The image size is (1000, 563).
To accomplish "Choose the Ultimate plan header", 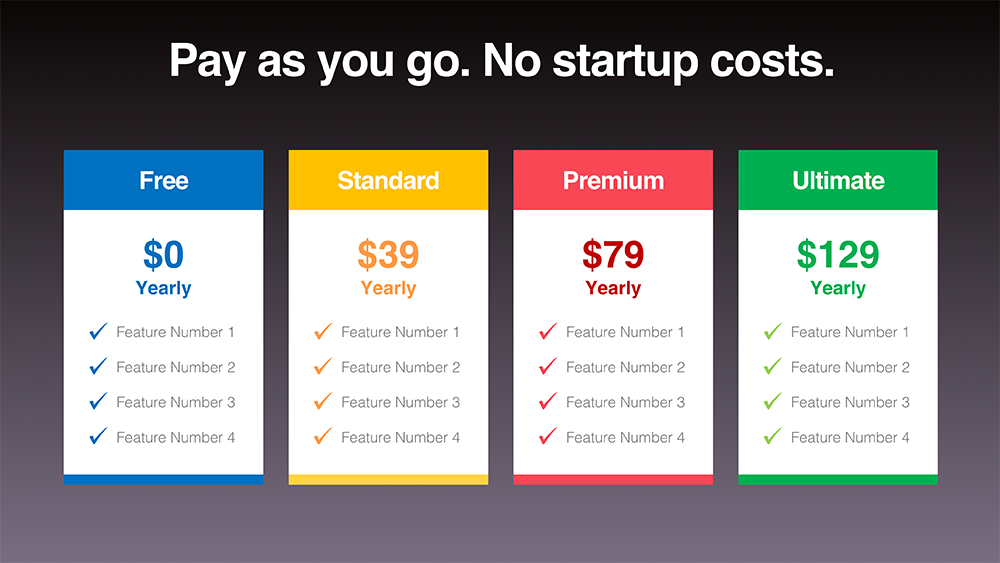I will pyautogui.click(x=838, y=180).
